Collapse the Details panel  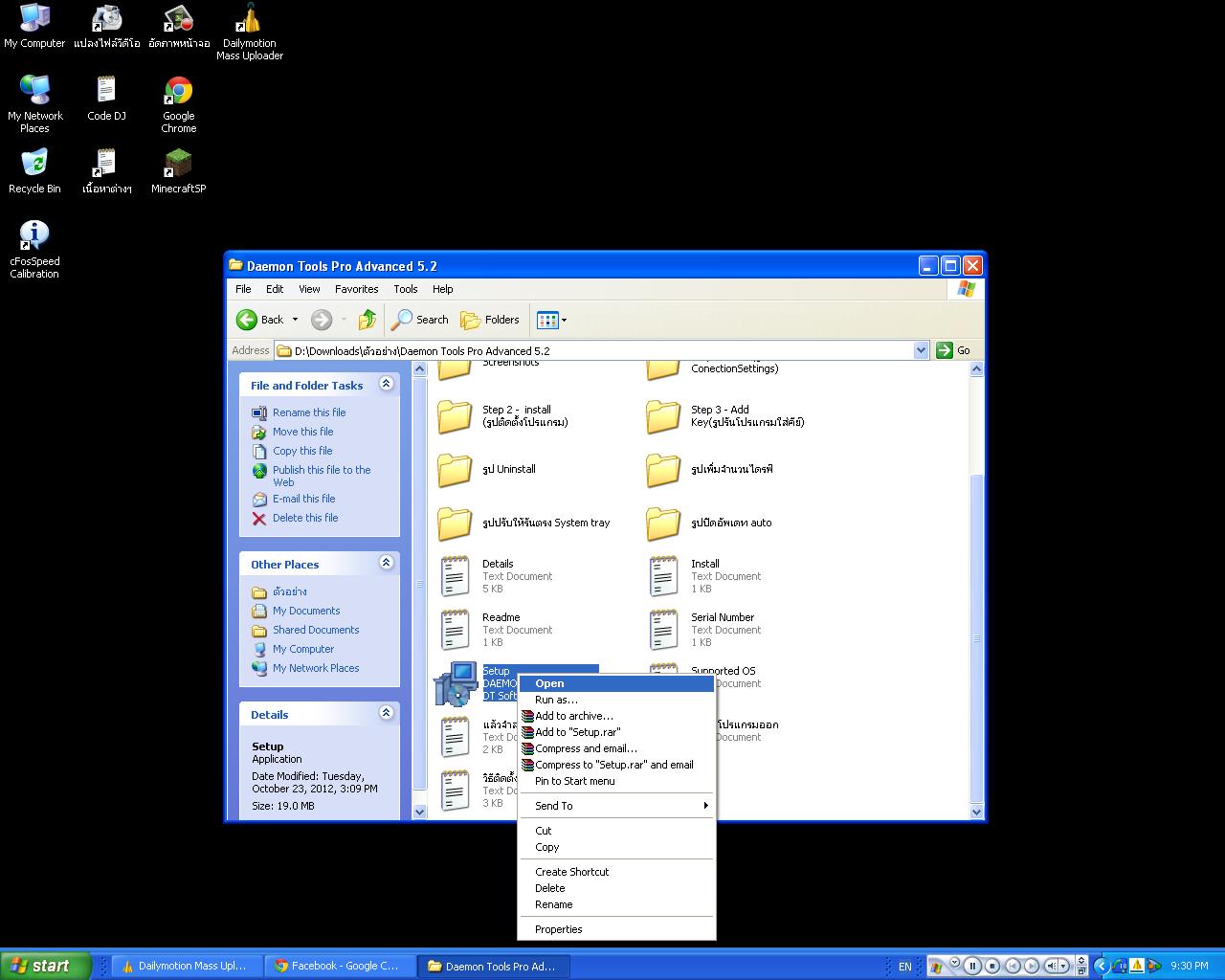387,713
